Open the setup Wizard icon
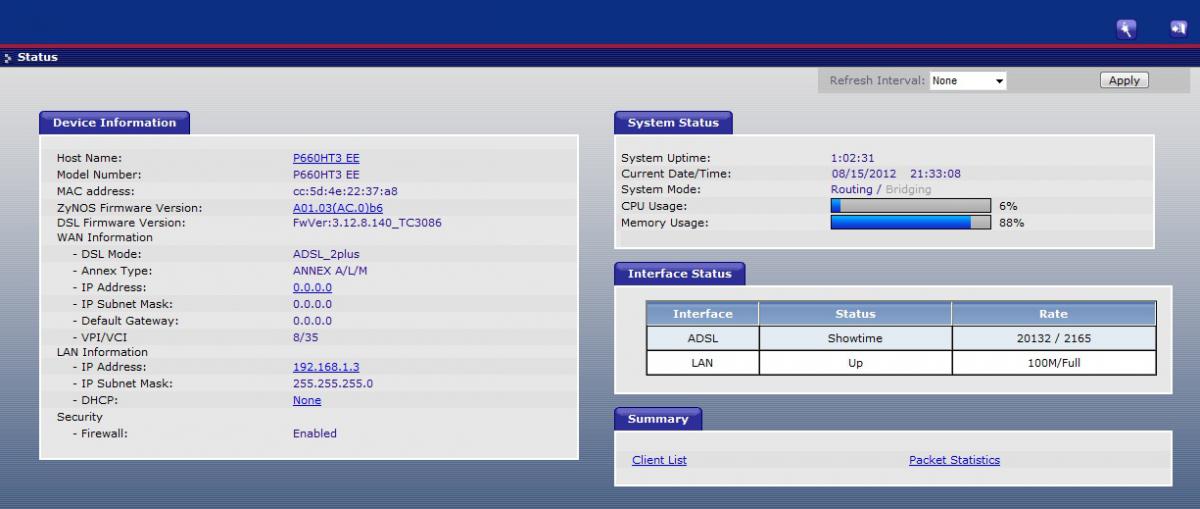The width and height of the screenshot is (1200, 509). tap(1126, 30)
